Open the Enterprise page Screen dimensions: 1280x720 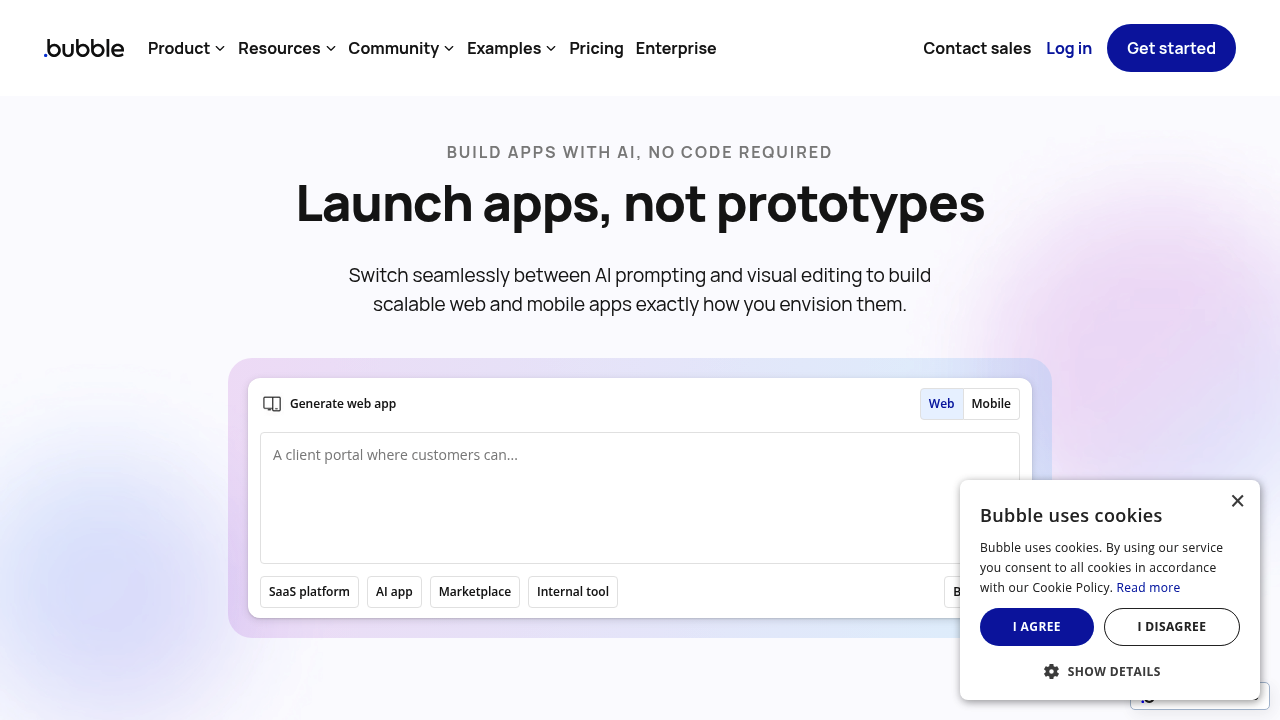(x=676, y=48)
